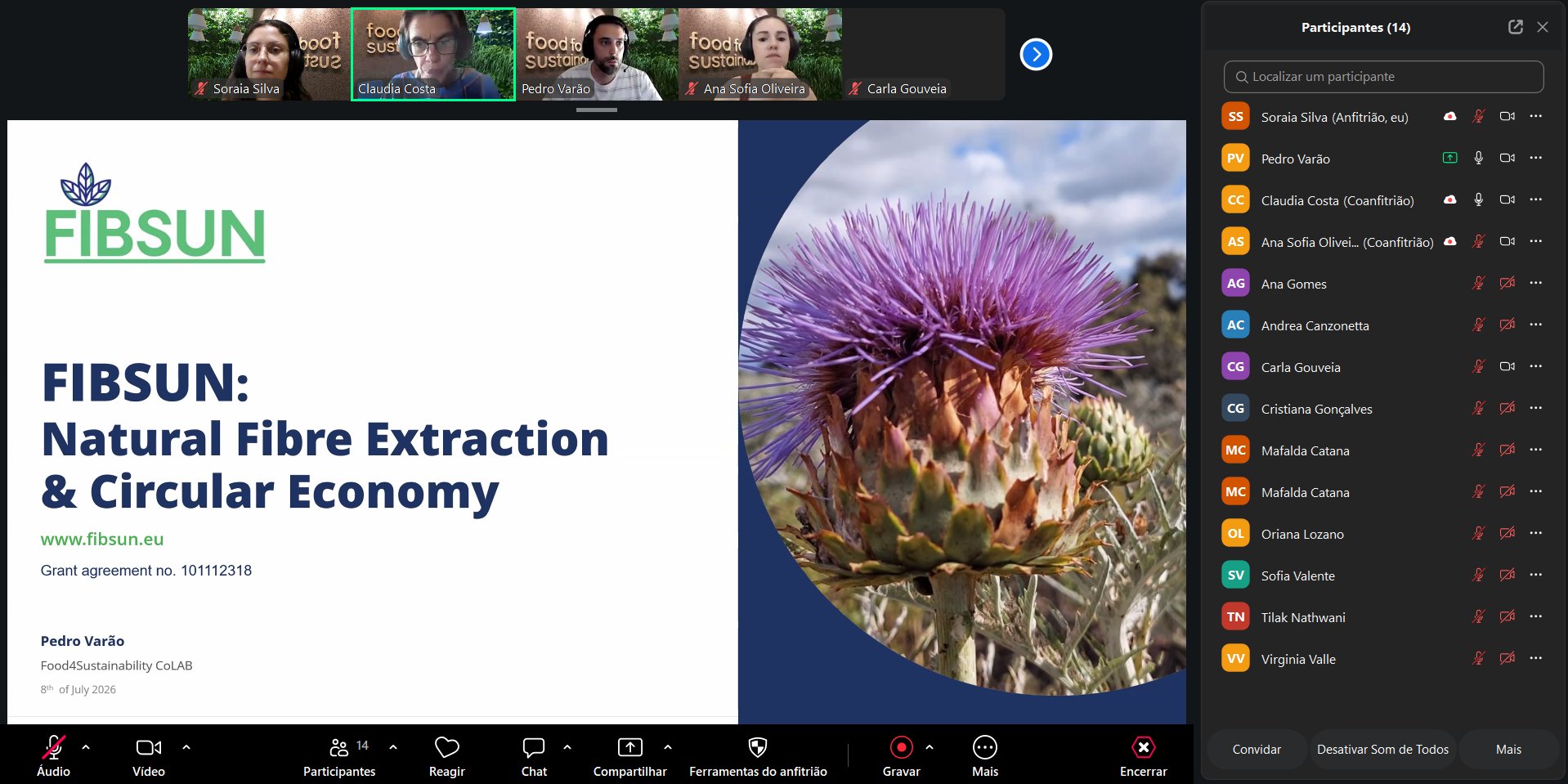
Task: Open more options for Soraia Silva
Action: (x=1536, y=116)
